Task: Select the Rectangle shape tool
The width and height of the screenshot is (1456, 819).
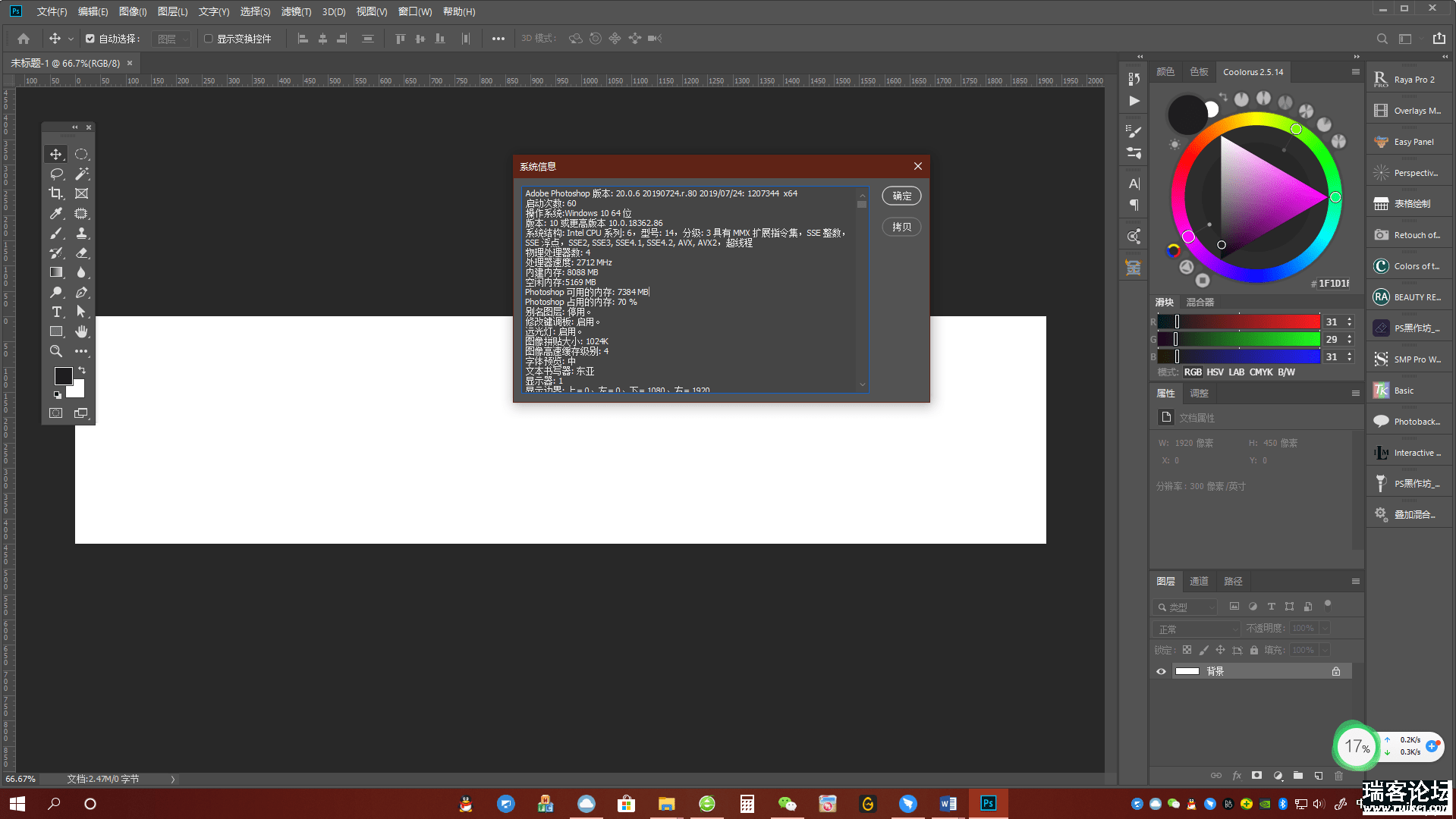Action: coord(56,331)
